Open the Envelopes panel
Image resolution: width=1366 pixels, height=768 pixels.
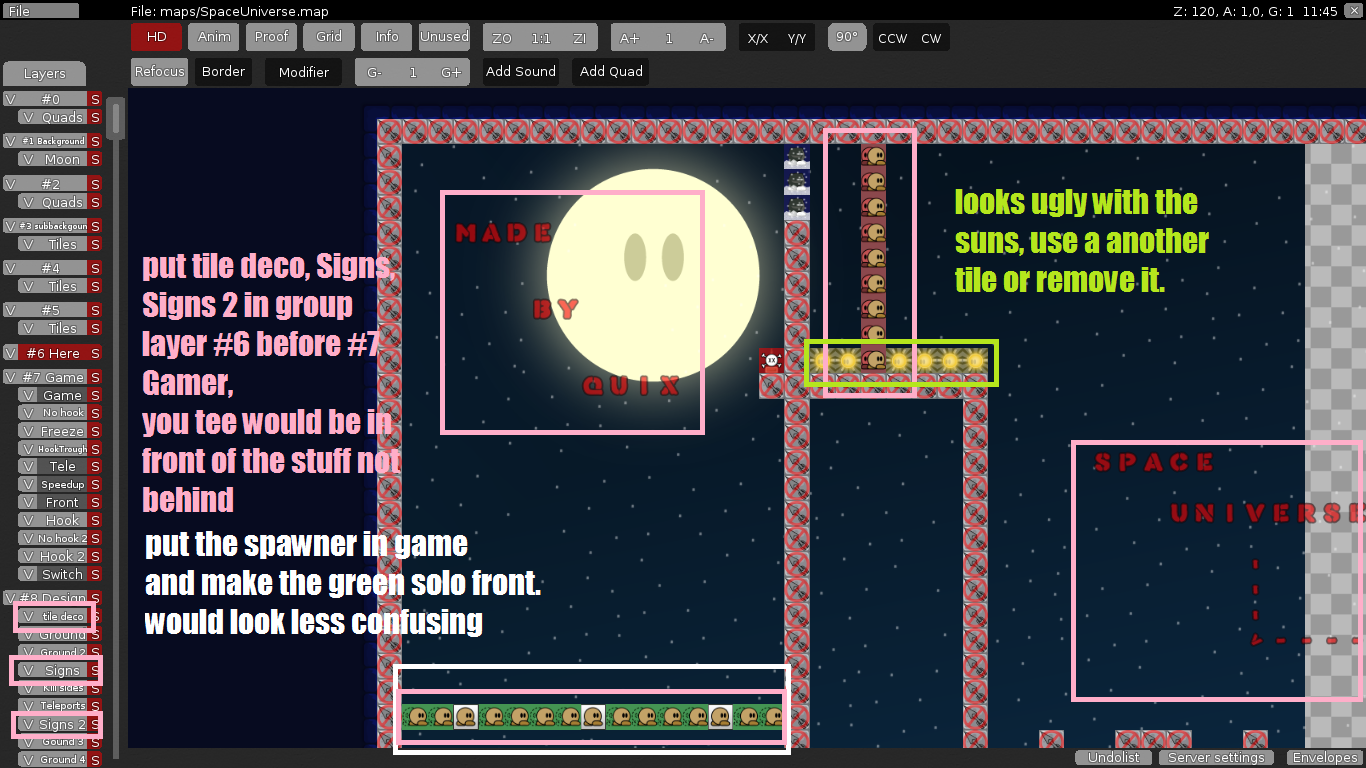1323,757
